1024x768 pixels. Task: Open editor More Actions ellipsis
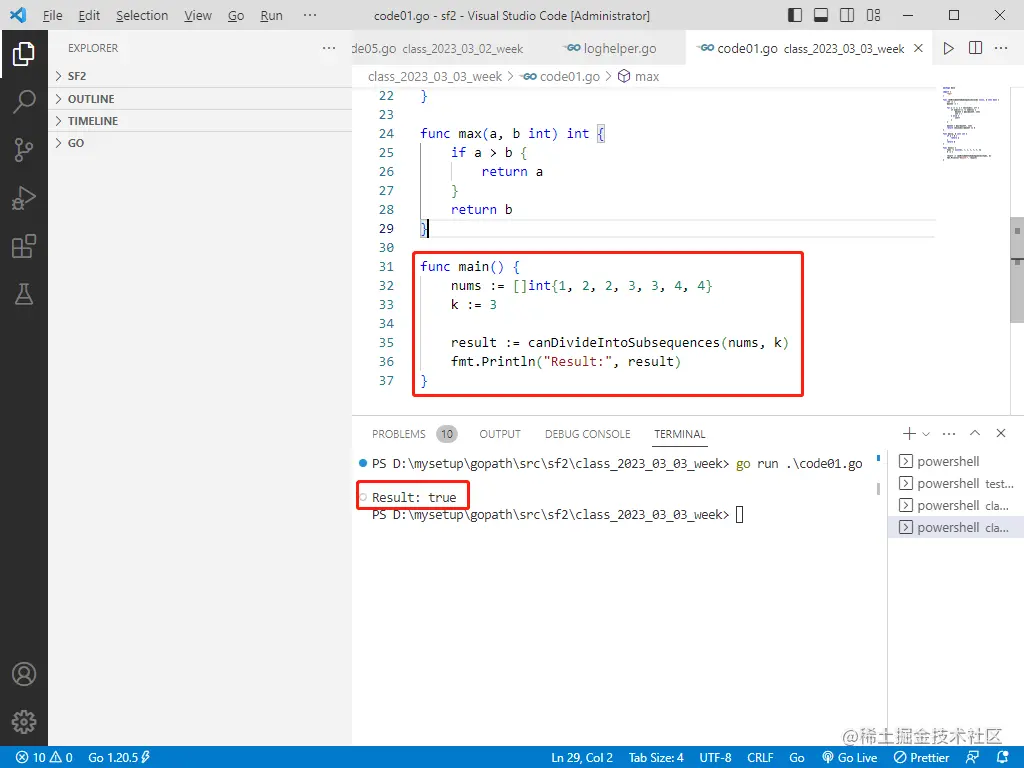(x=1000, y=48)
